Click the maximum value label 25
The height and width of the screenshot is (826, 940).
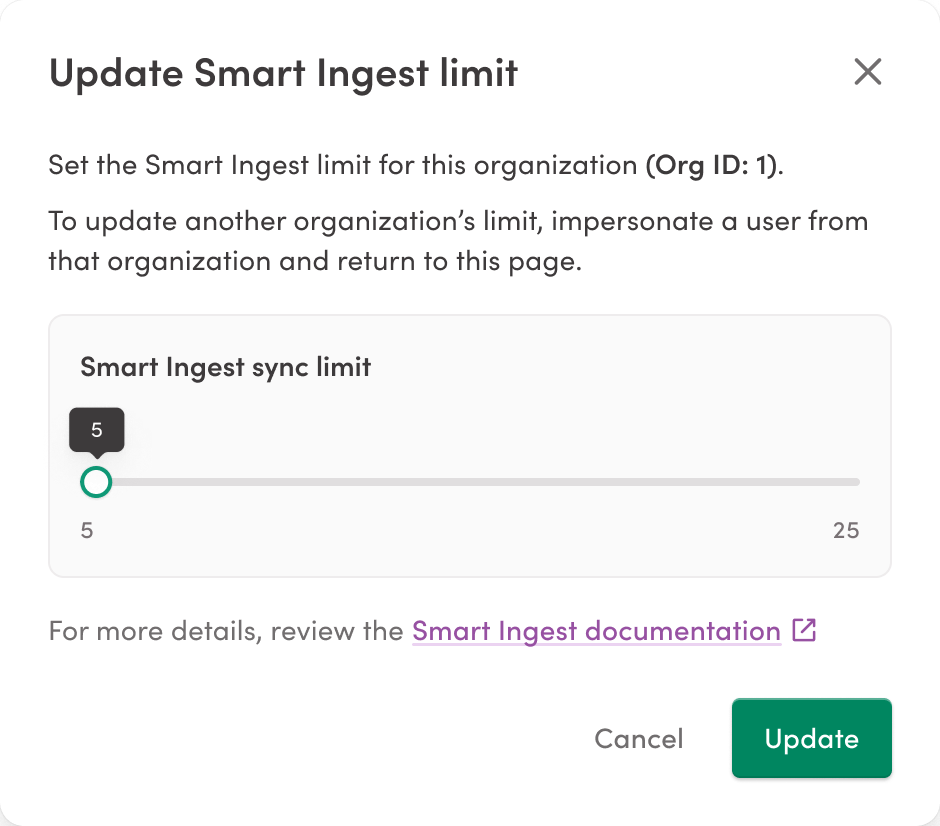point(846,530)
